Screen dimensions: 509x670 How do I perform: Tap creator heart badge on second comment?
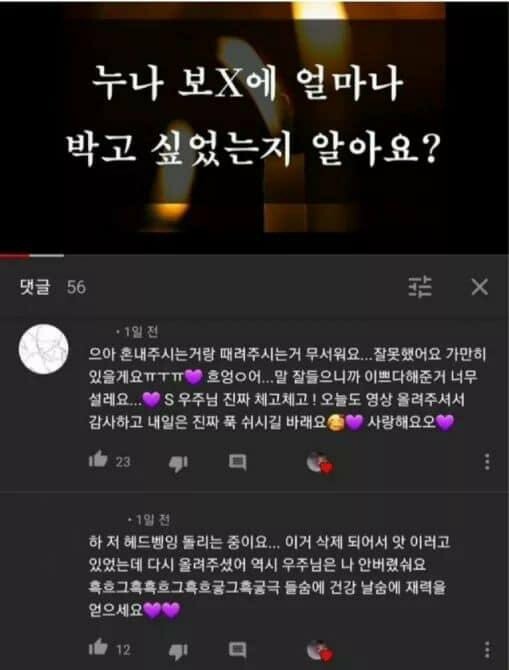coord(320,650)
